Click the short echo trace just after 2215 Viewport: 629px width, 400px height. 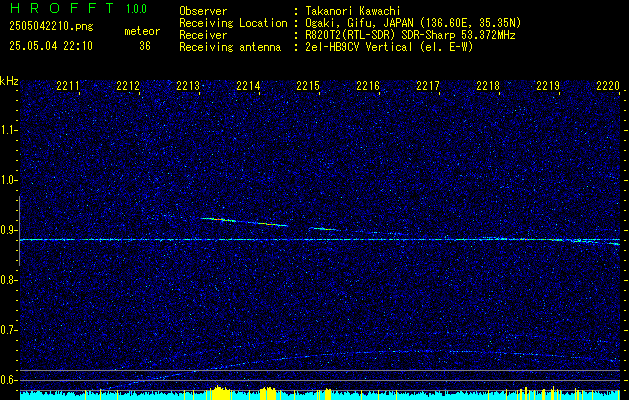click(325, 229)
